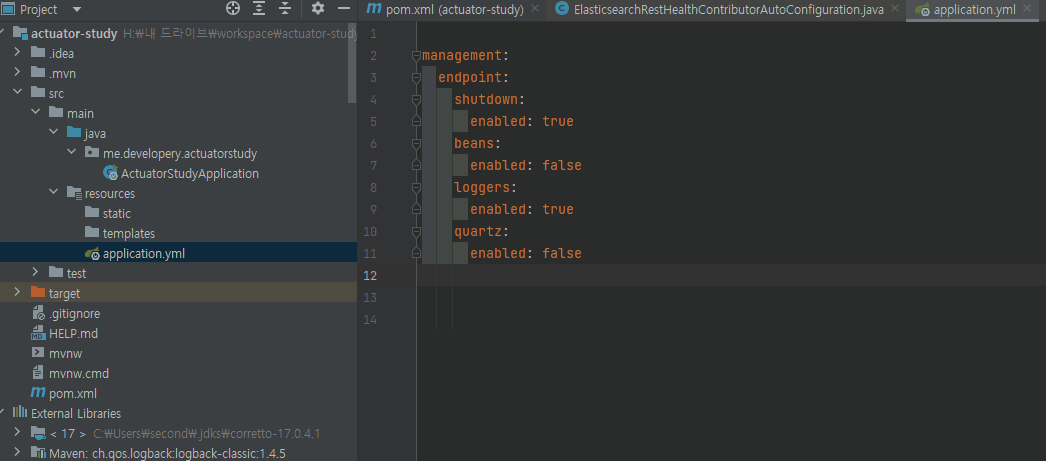The width and height of the screenshot is (1046, 461).
Task: Click the Spring class icon of ActuatorStudyApplication
Action: coord(111,173)
